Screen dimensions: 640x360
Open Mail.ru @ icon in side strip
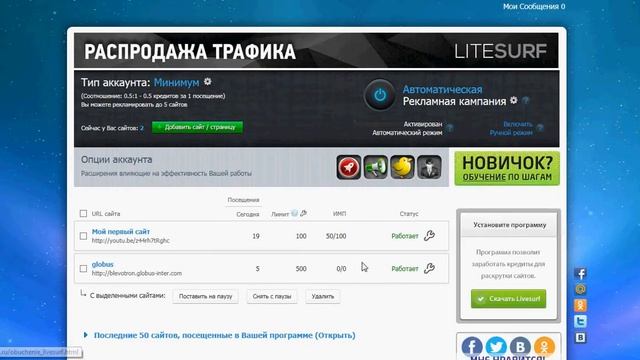click(580, 289)
